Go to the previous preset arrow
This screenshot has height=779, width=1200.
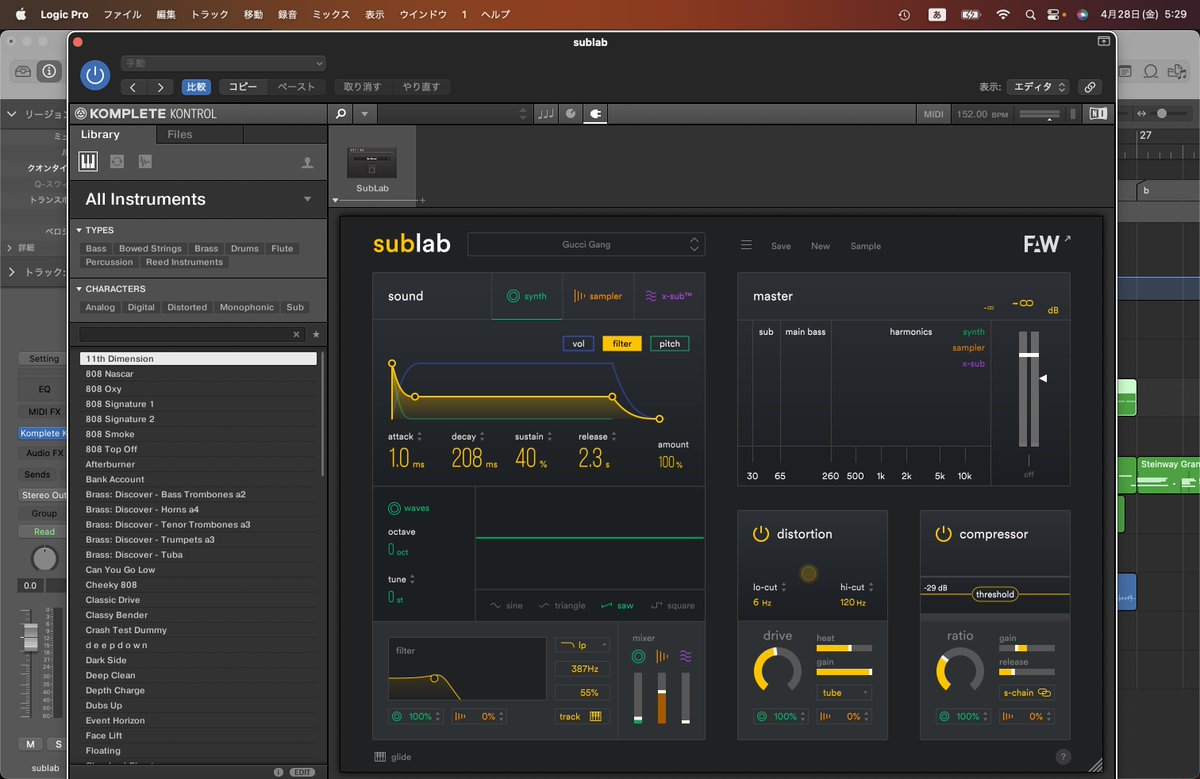[133, 87]
